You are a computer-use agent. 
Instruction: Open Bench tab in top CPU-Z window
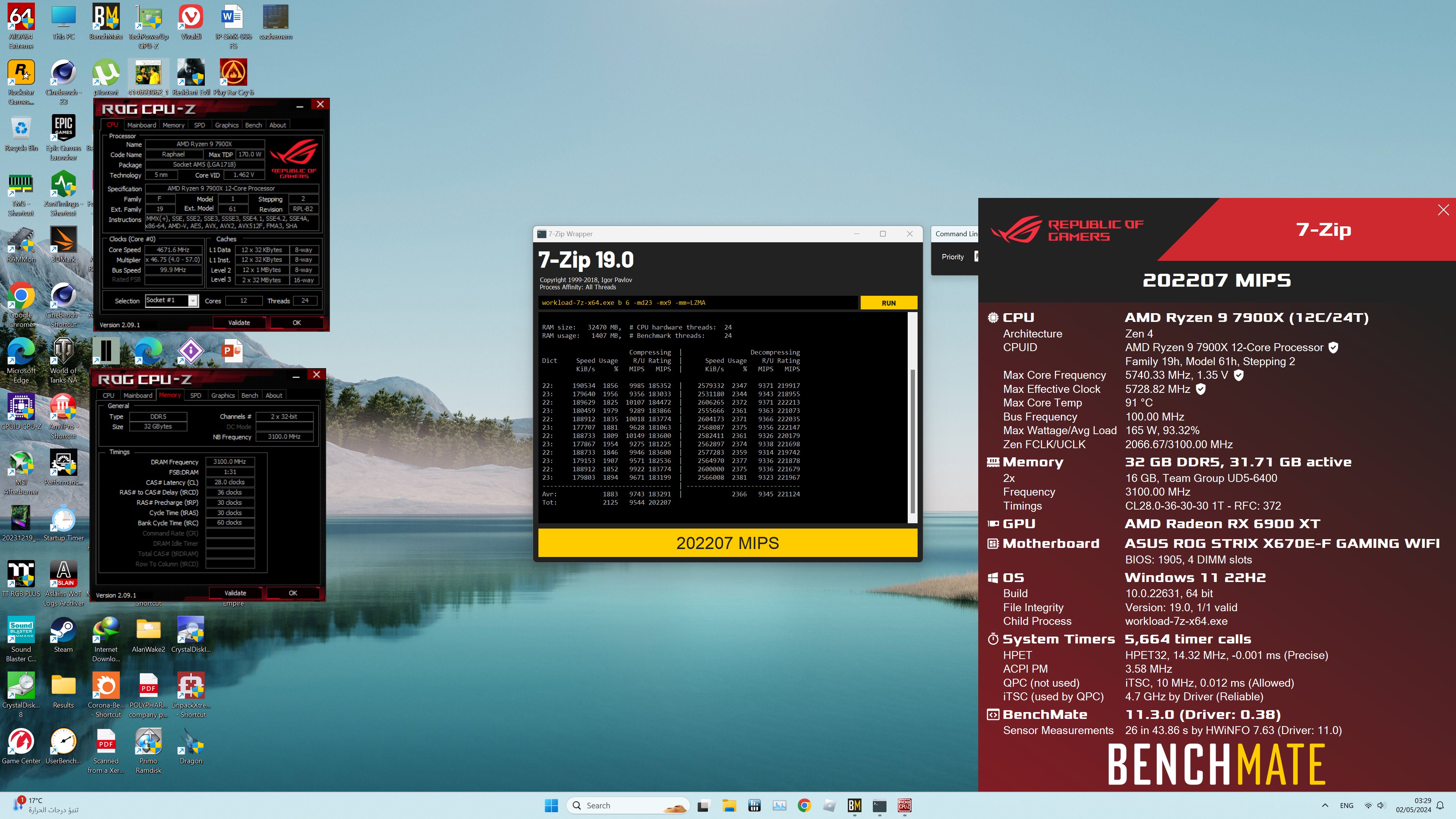point(253,125)
